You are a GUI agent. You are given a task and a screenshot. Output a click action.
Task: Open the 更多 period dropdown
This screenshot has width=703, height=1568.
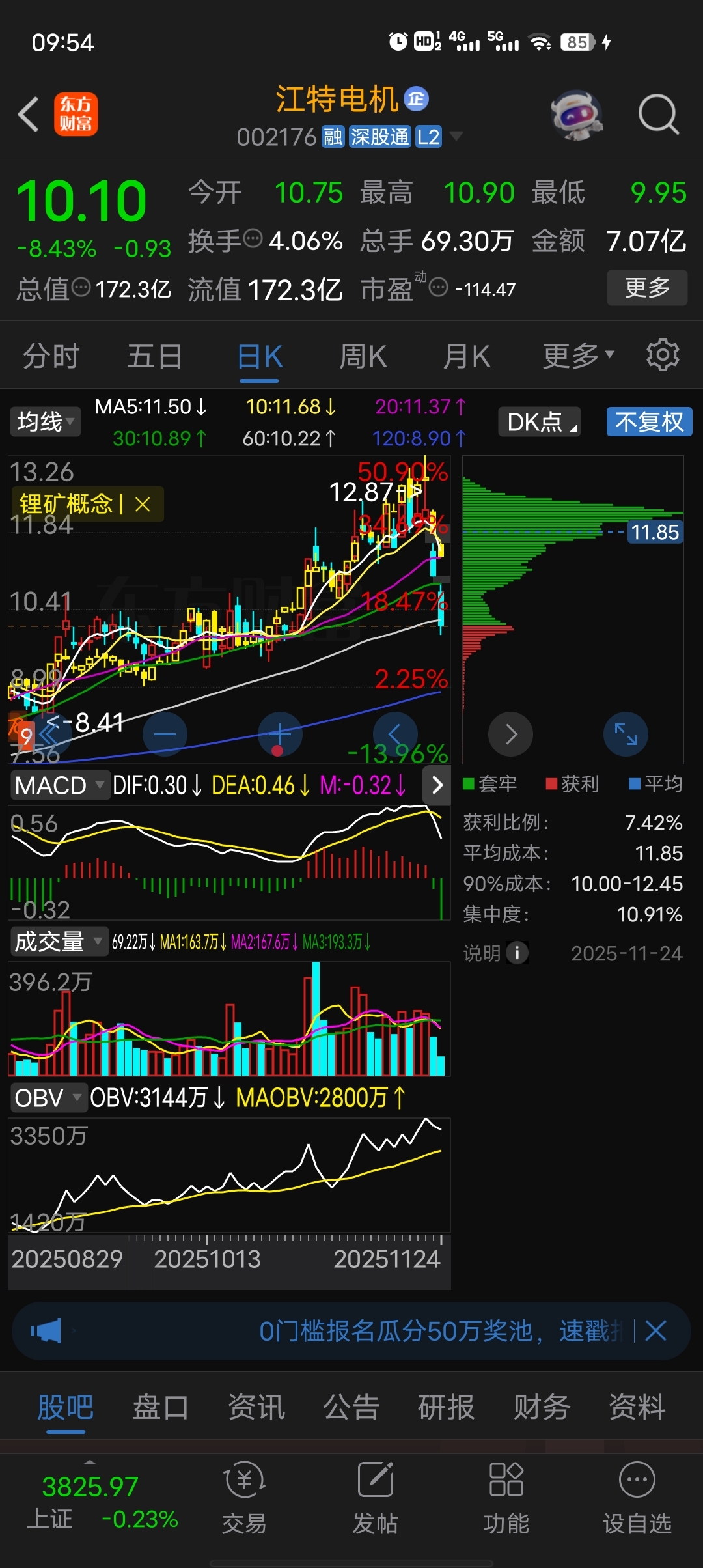[x=579, y=356]
